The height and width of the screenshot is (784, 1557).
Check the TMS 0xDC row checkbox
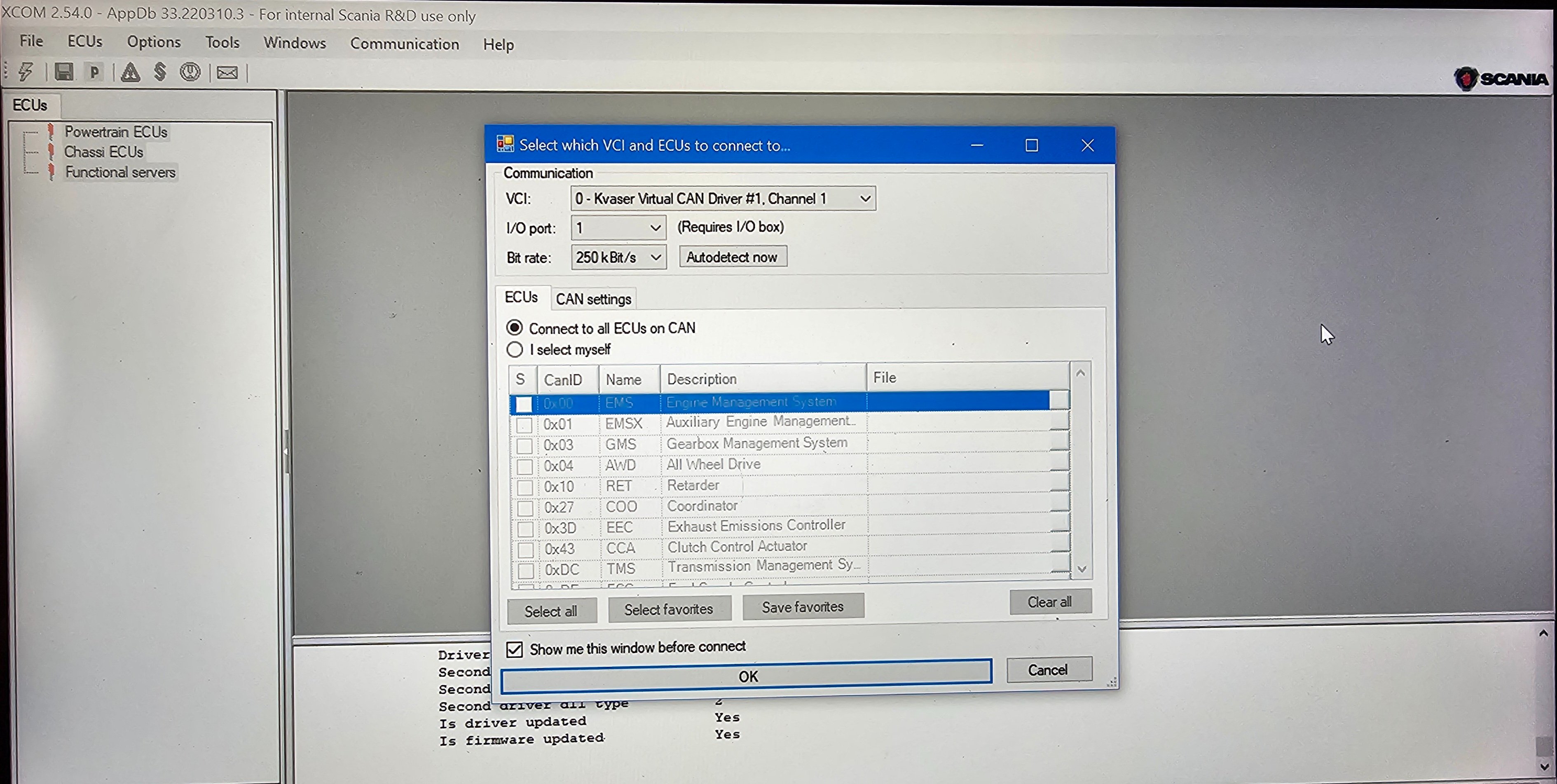pyautogui.click(x=527, y=570)
